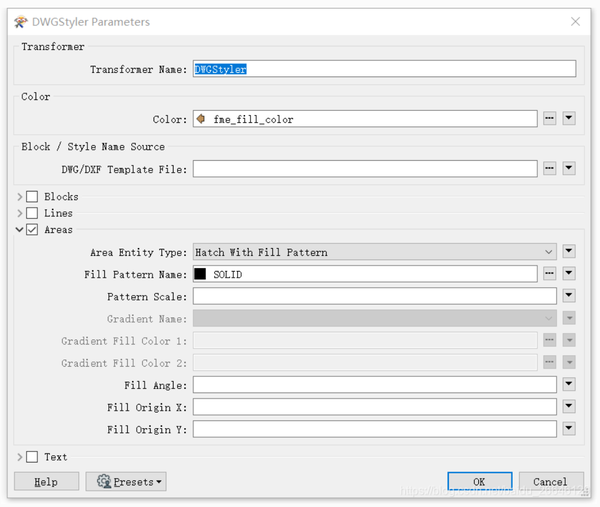The image size is (600, 507).
Task: Uncheck the Areas checkbox
Action: click(32, 230)
